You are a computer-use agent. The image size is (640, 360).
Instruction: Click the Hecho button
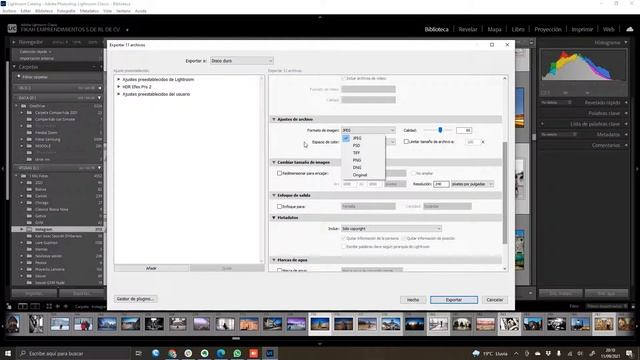(x=413, y=300)
